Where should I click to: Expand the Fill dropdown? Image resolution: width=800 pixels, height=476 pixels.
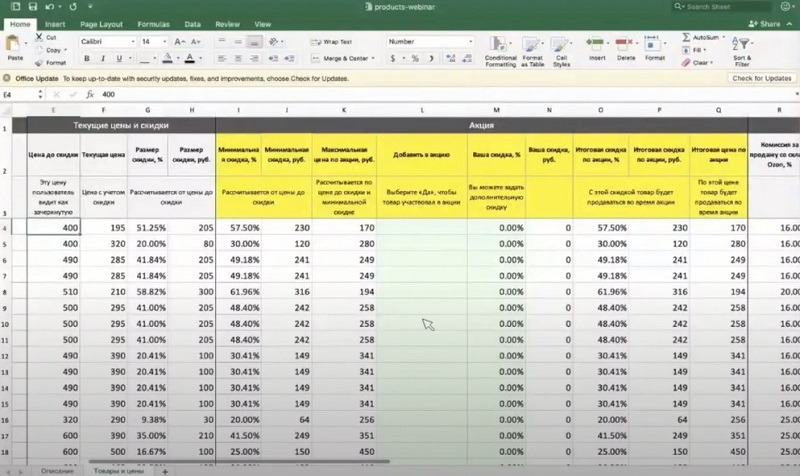705,50
